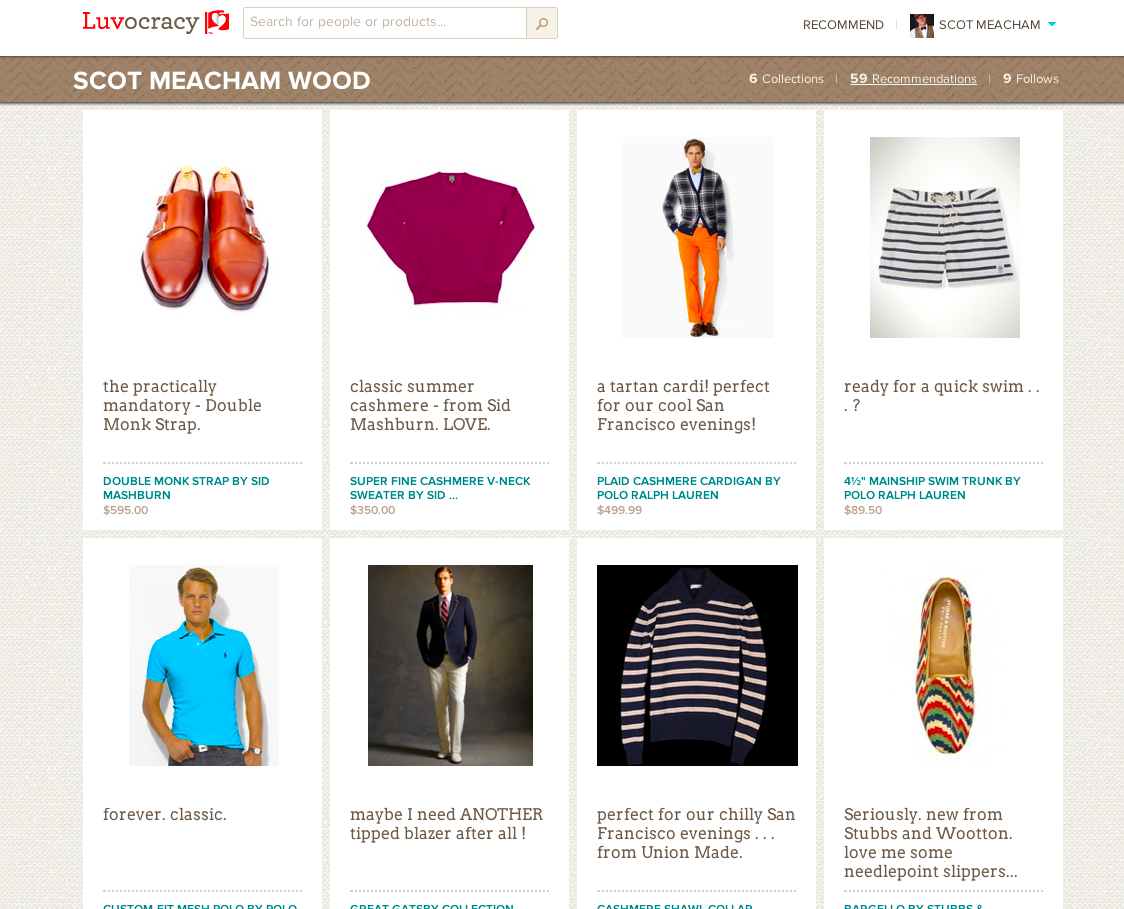Click 'the practically mandatory - Double Monk Strap' text
The height and width of the screenshot is (909, 1124).
[182, 406]
